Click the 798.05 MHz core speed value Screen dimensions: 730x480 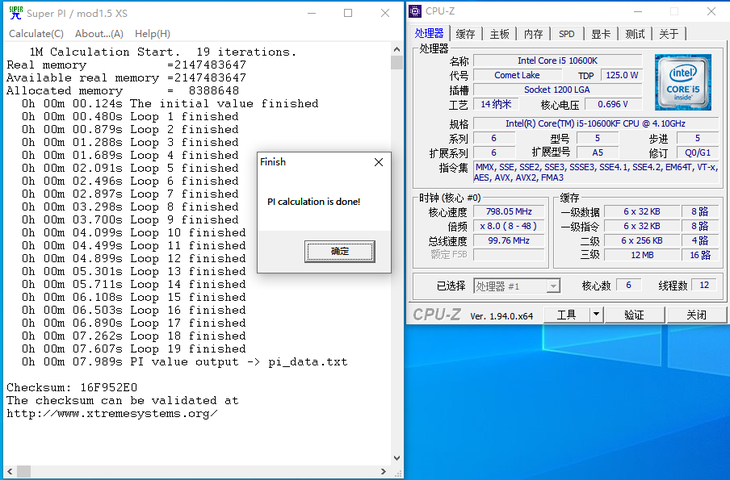(509, 212)
